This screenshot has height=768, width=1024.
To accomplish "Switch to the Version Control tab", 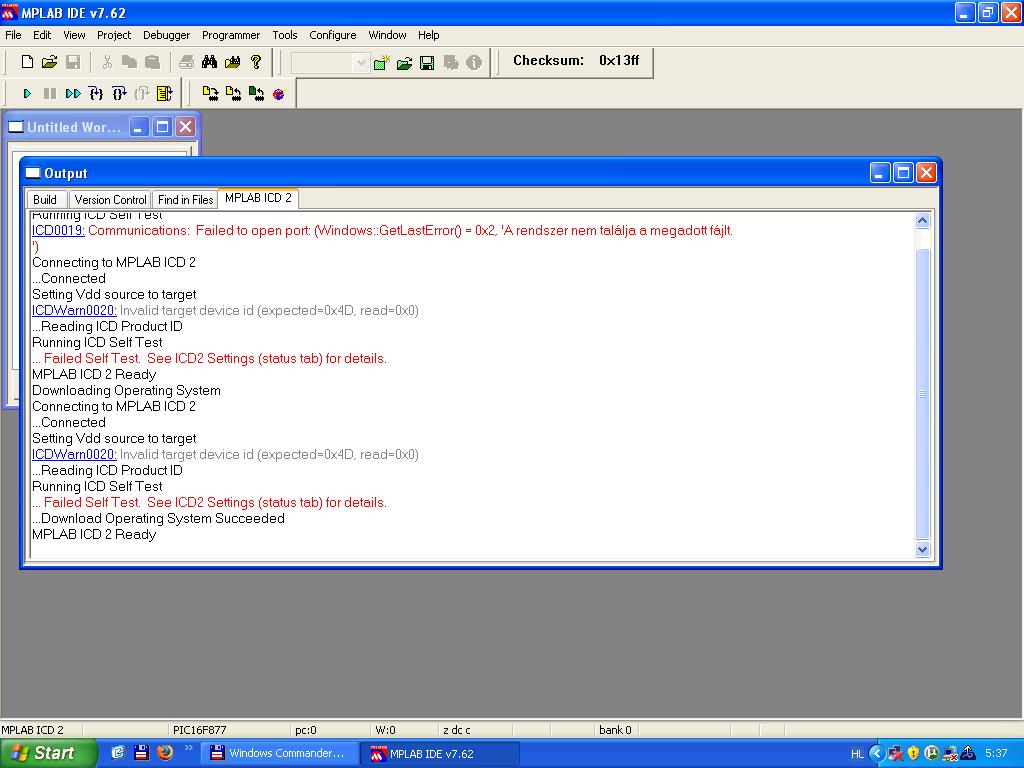I will [110, 200].
